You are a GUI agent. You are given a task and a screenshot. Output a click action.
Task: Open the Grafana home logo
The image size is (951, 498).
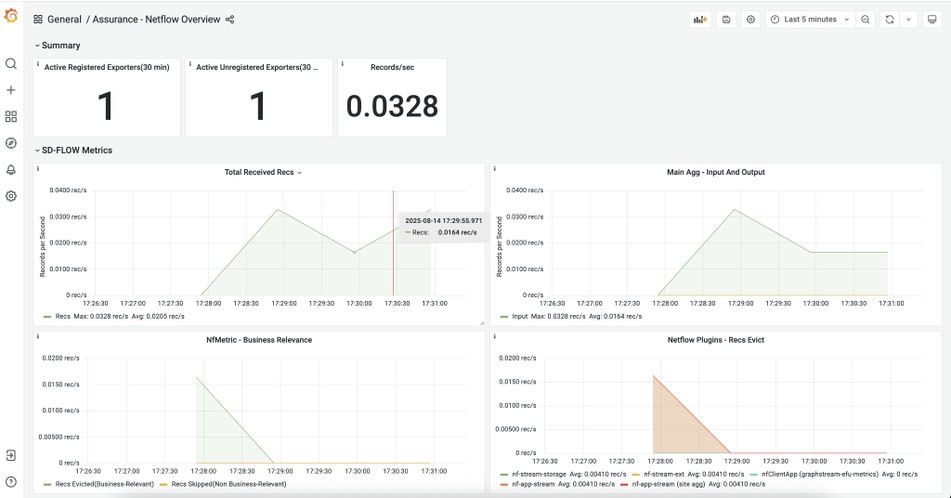11,16
